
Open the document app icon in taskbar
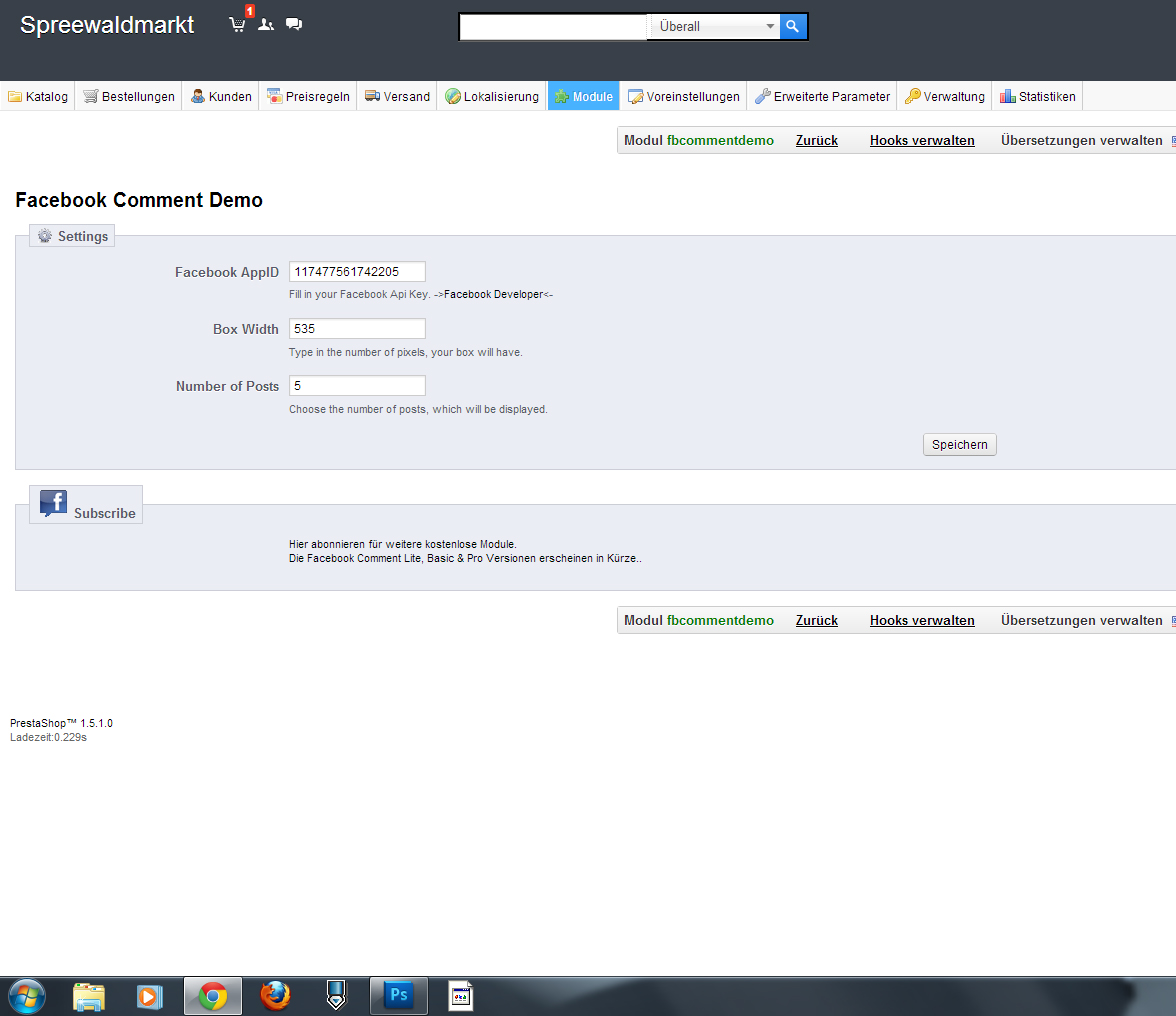pos(460,997)
